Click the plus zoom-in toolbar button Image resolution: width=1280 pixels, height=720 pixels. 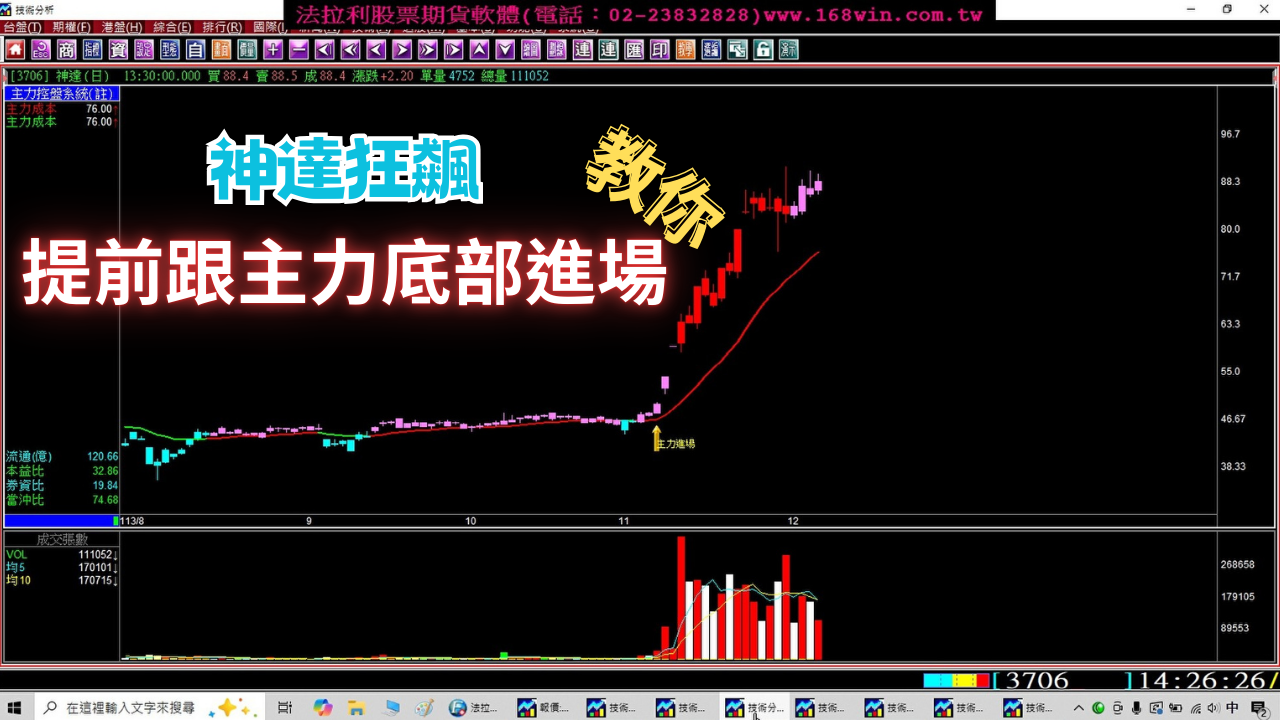click(273, 50)
